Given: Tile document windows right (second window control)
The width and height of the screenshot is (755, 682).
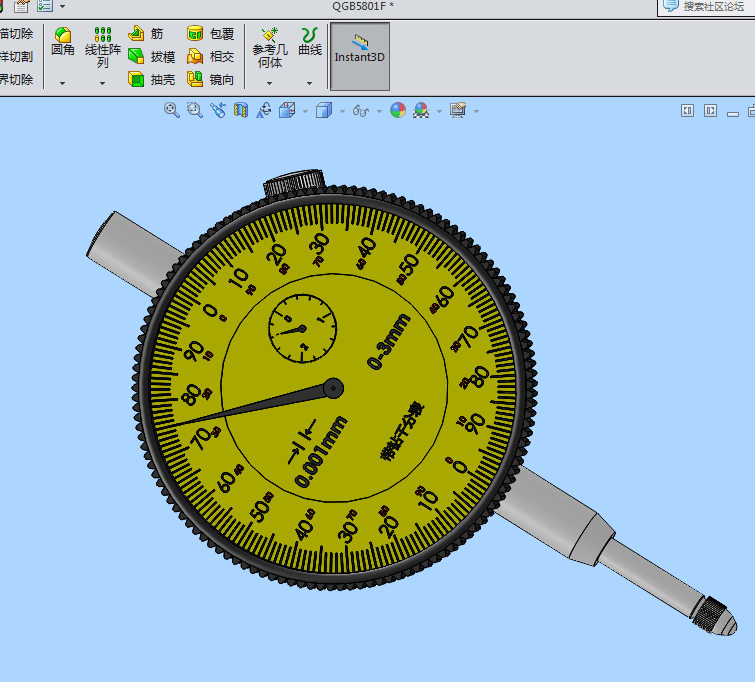Looking at the screenshot, I should click(711, 111).
